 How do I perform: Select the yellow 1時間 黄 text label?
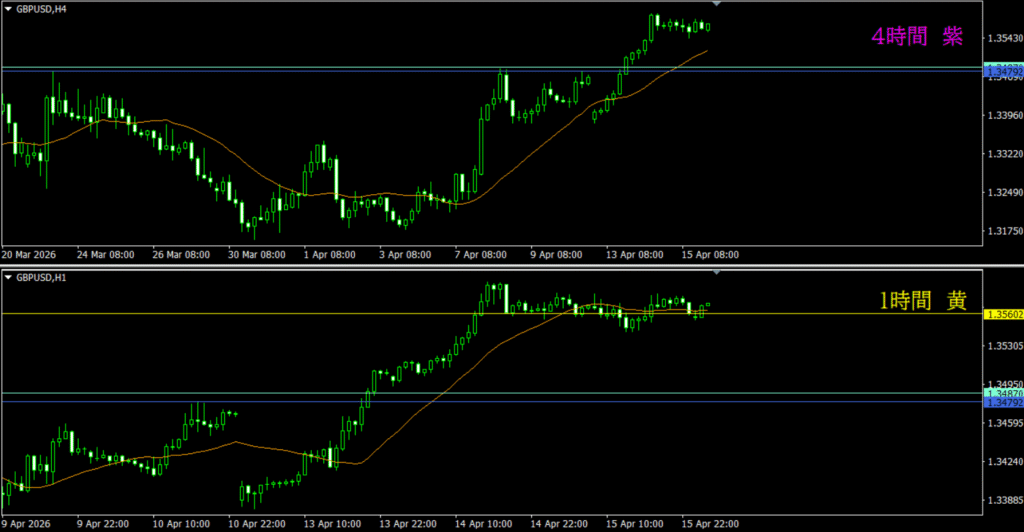tap(921, 299)
